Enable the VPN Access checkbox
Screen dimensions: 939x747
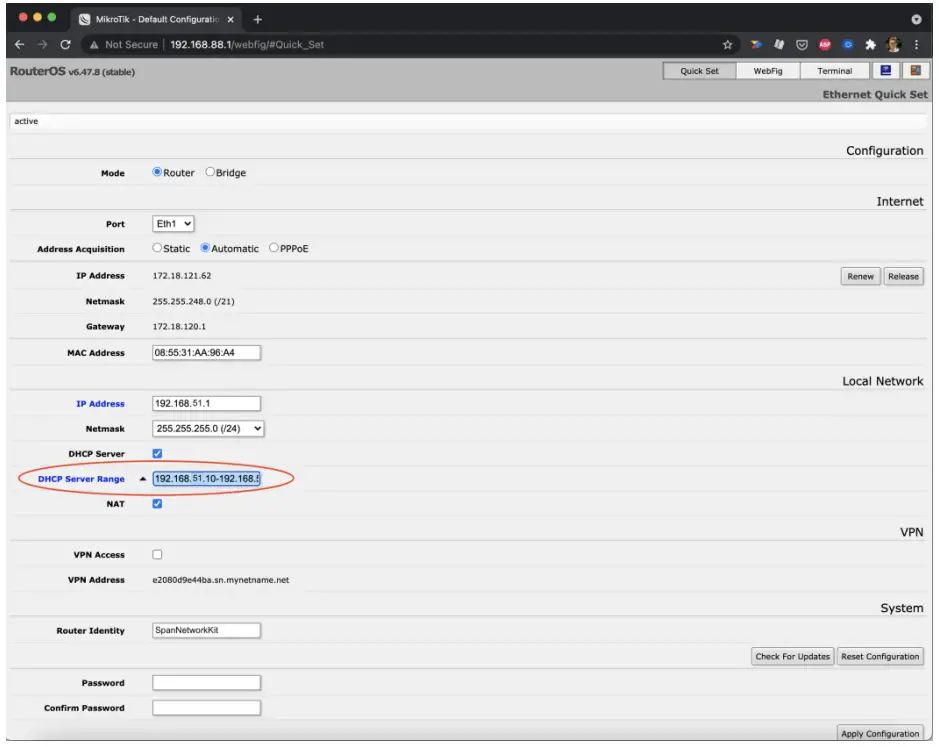click(x=156, y=553)
